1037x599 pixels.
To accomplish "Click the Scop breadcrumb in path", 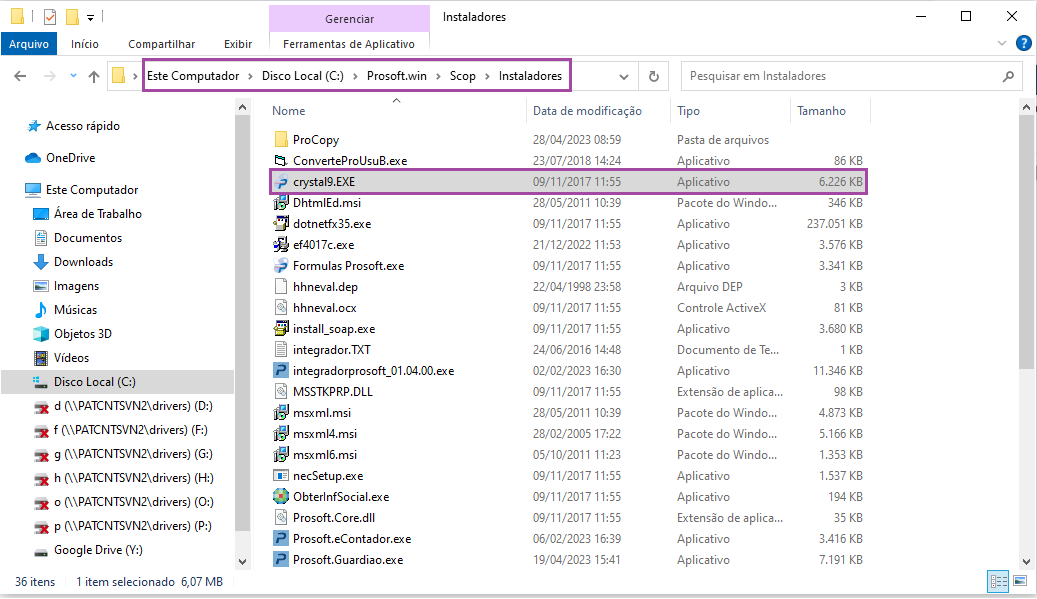I will pyautogui.click(x=463, y=76).
